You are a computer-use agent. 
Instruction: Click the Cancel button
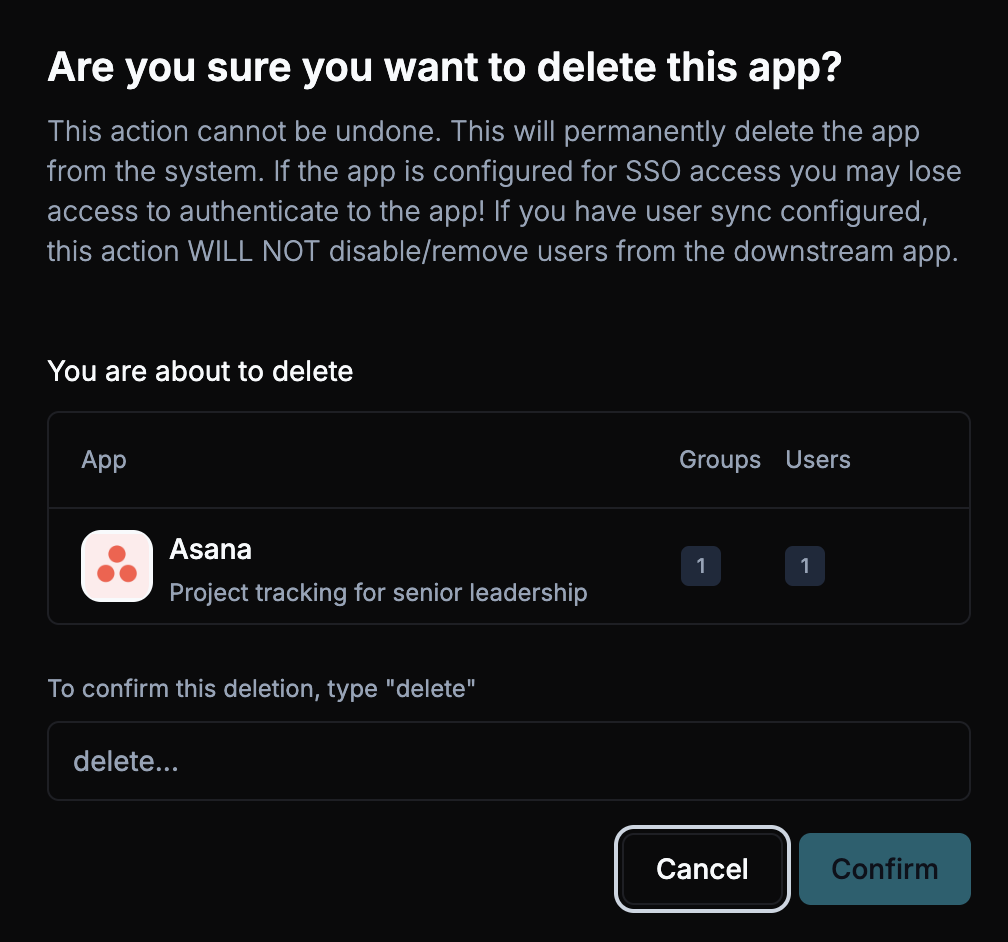pos(702,869)
